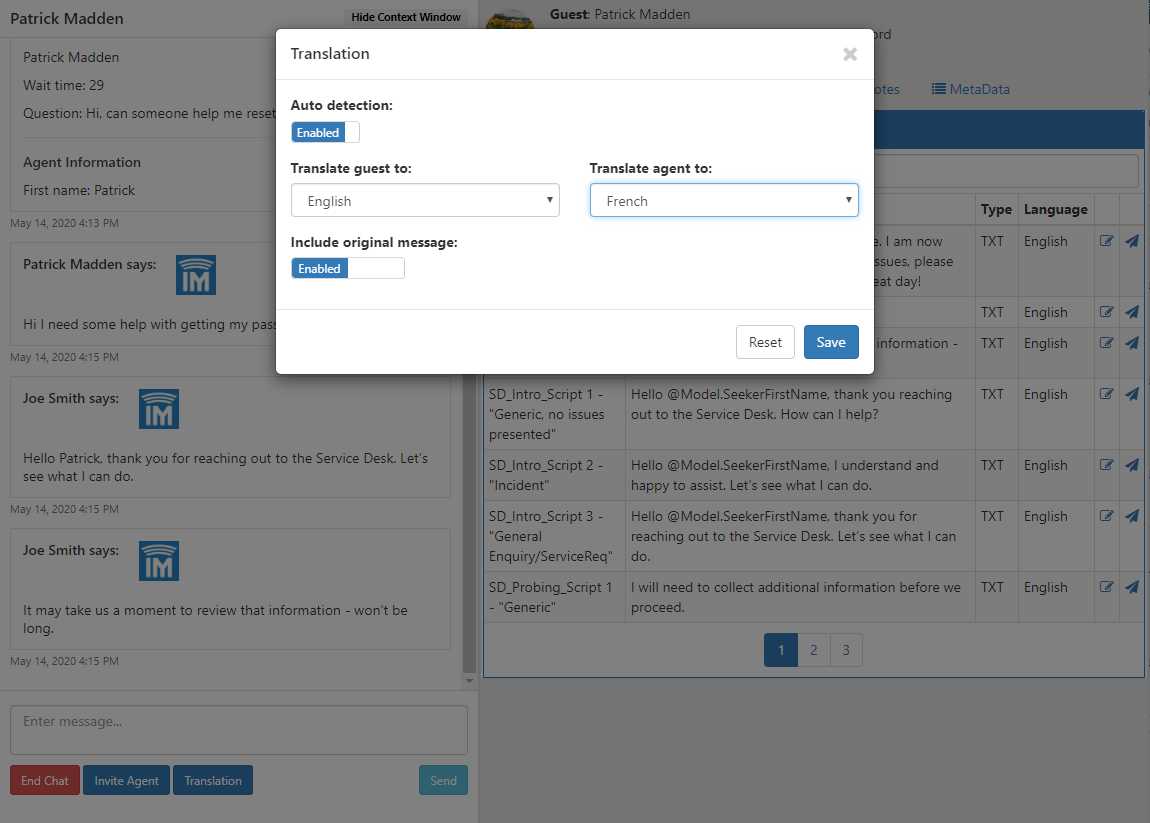Toggle Include original message switch
This screenshot has height=823, width=1150.
348,268
